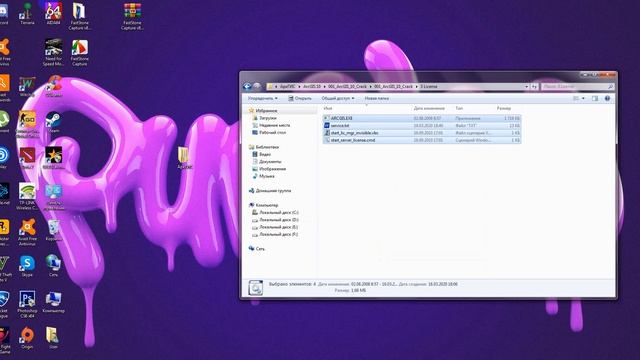640x360 pixels.
Task: Open the Avast Free Antivirus shortcut
Action: pyautogui.click(x=27, y=233)
